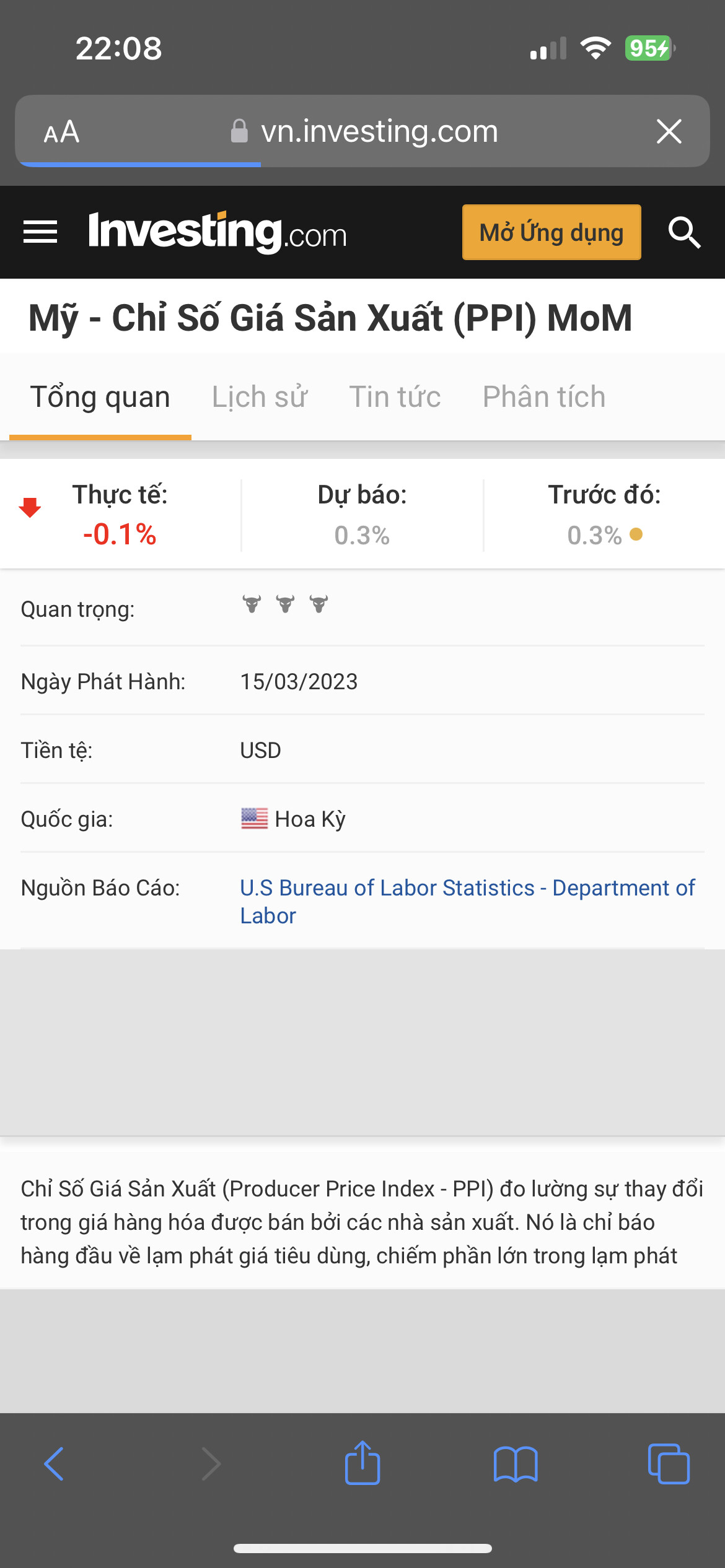Viewport: 725px width, 1568px height.
Task: Tap the three bull importance icons
Action: point(285,604)
